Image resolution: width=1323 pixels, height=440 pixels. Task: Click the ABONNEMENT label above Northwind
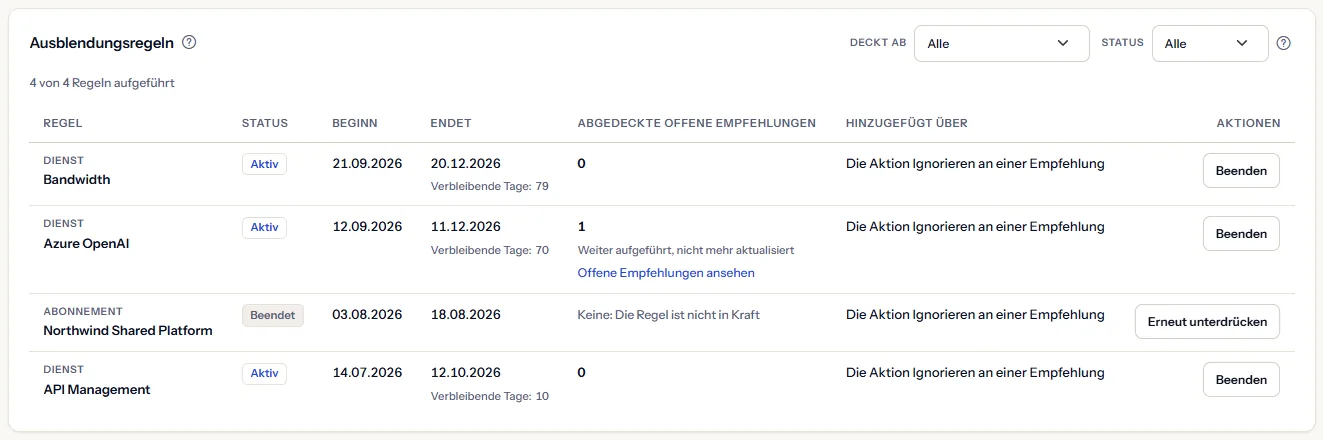pyautogui.click(x=83, y=312)
